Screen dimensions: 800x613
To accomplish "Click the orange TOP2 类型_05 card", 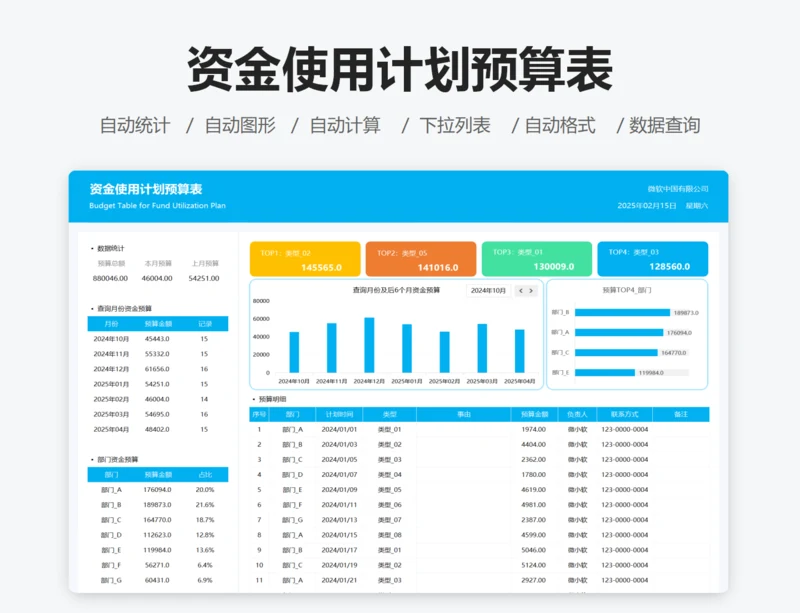I will (421, 259).
